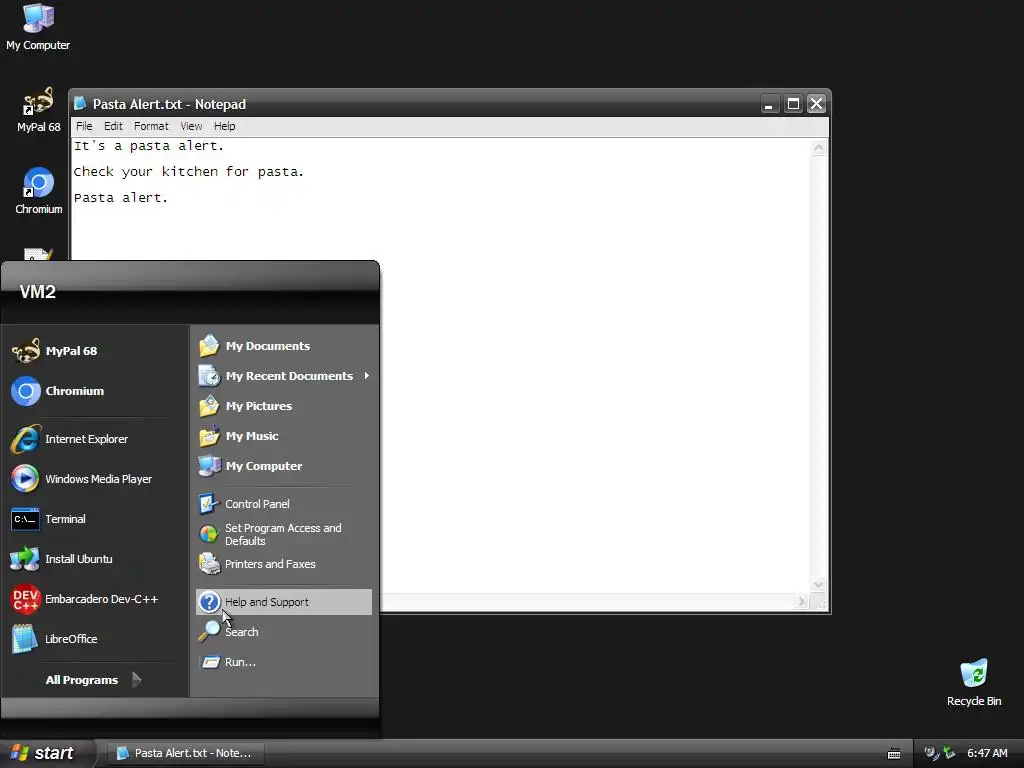Click the text line "It's a pasta alert."
1024x768 pixels.
(149, 146)
